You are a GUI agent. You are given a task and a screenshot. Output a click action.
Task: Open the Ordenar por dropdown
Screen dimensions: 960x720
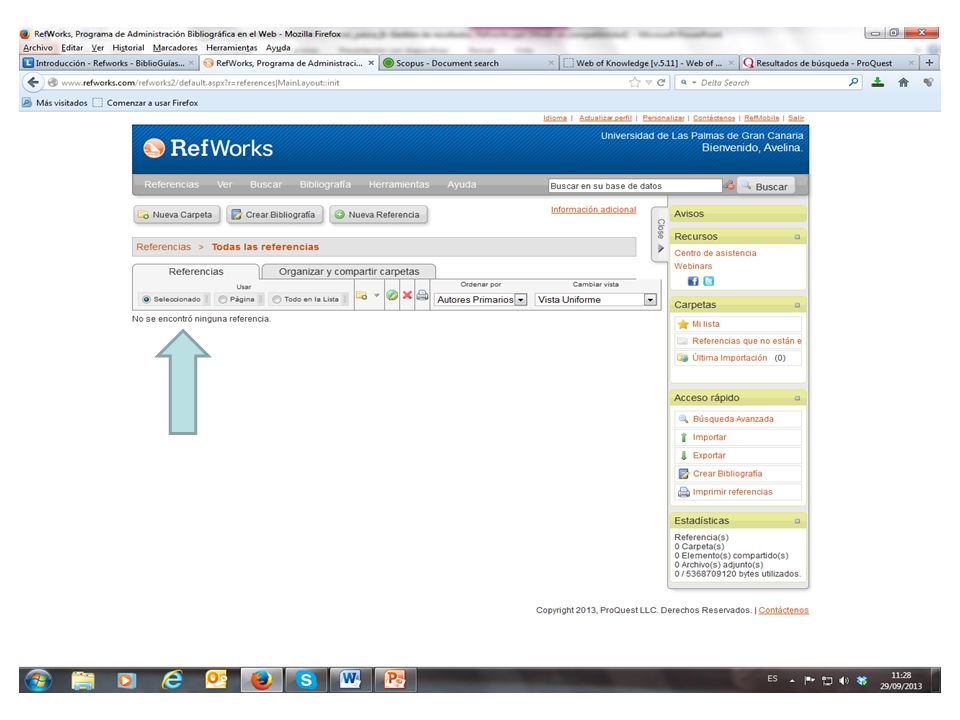[481, 299]
